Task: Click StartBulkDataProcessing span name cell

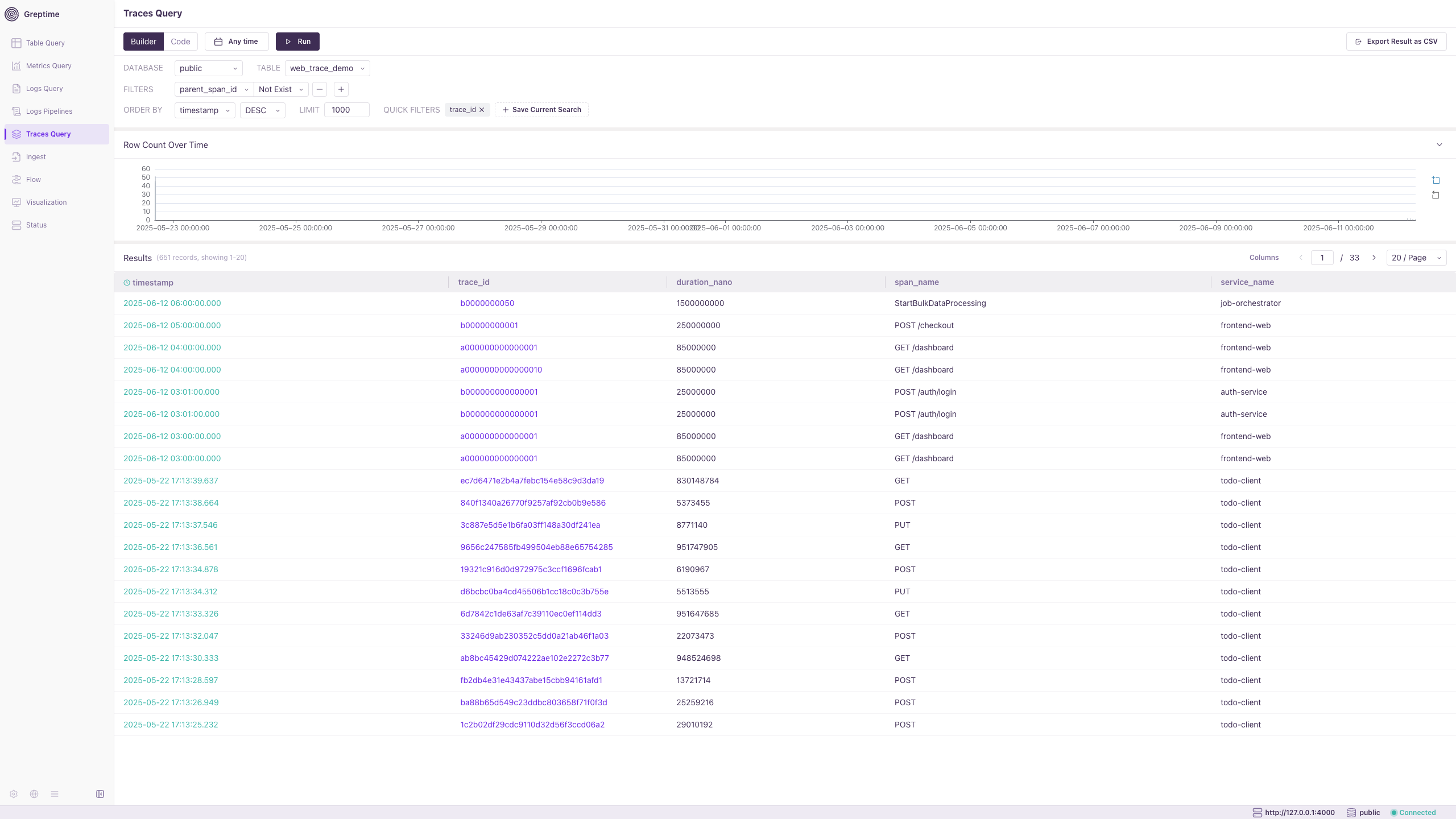Action: [x=940, y=303]
